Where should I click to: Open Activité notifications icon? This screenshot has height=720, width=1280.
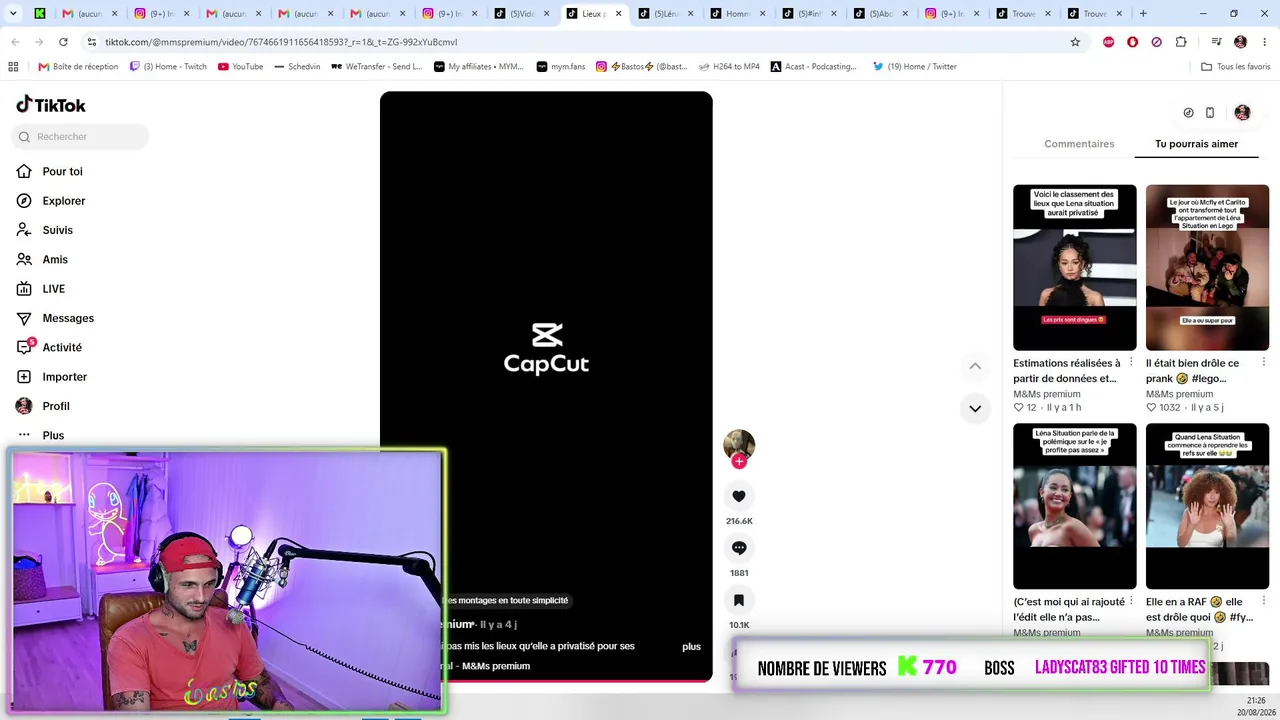(x=24, y=347)
